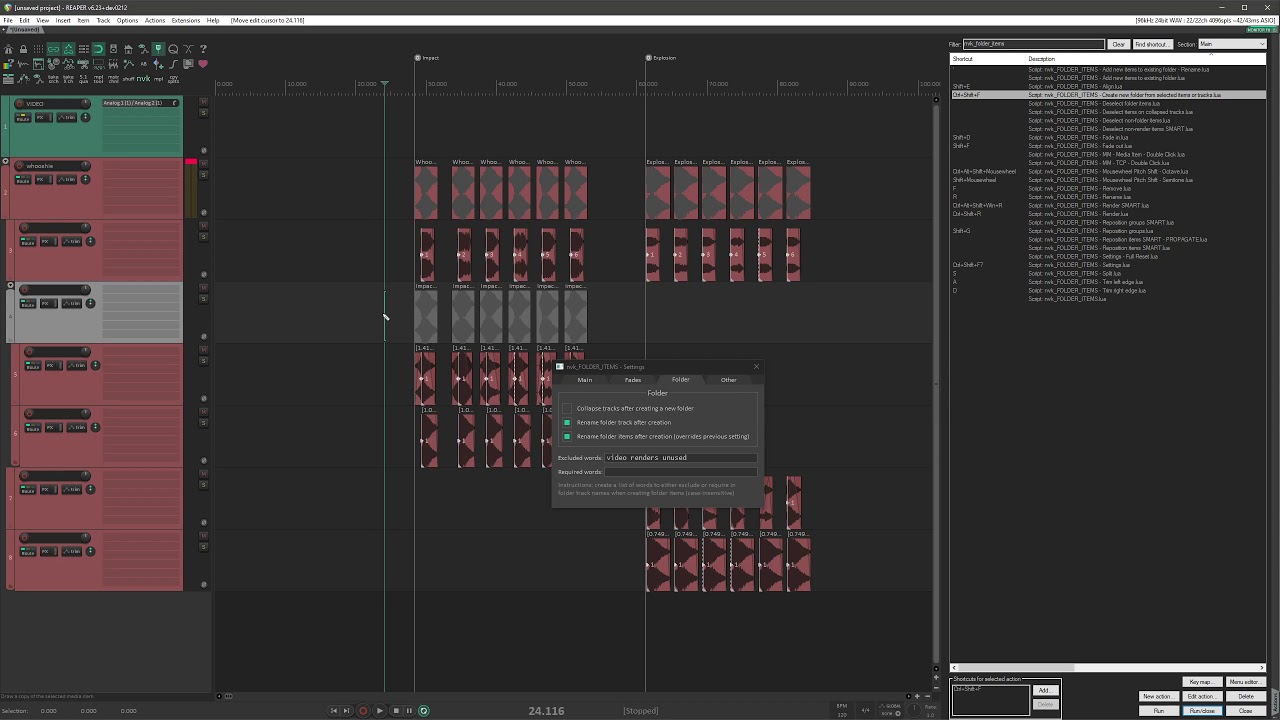
Task: Select the Align.lua action row
Action: 1108,86
